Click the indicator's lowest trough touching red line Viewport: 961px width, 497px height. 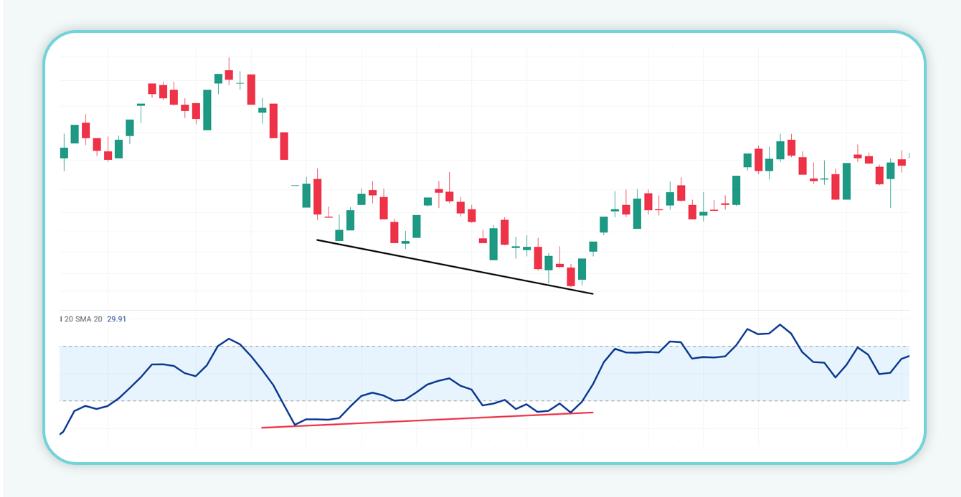tap(296, 425)
